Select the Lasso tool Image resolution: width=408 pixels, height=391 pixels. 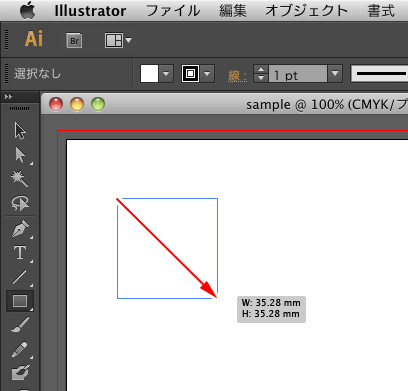tap(20, 203)
